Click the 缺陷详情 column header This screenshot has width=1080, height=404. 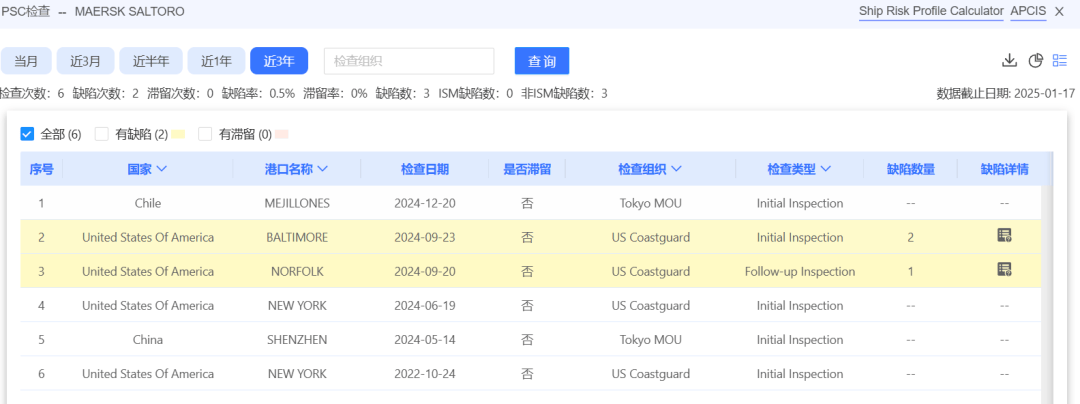point(1005,169)
